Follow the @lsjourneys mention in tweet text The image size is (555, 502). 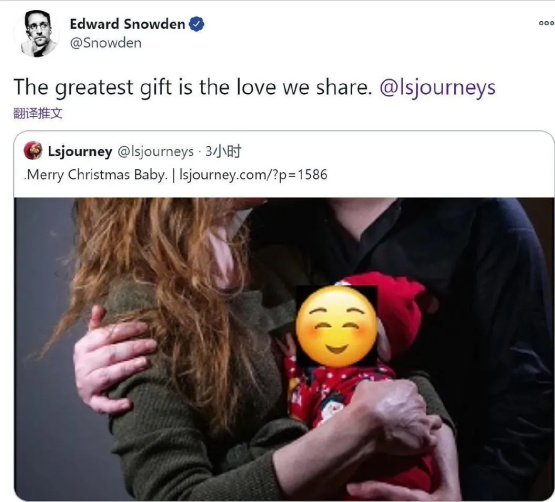click(437, 87)
